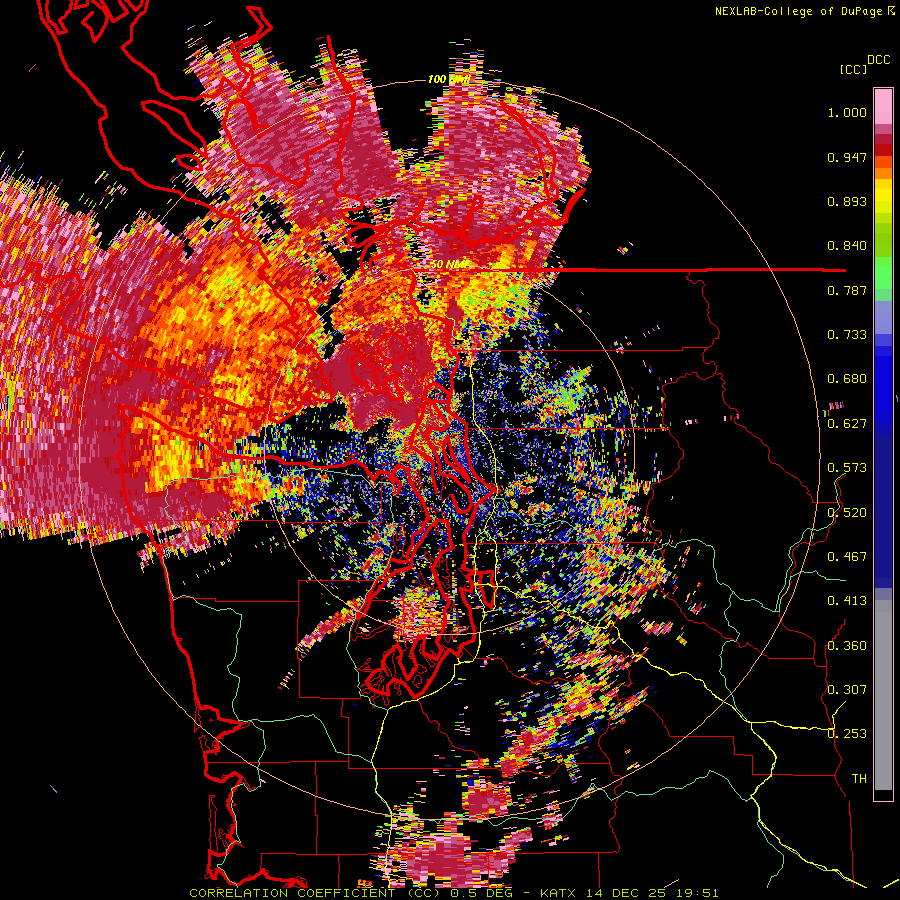Click the 1.000 scale value

coord(847,112)
